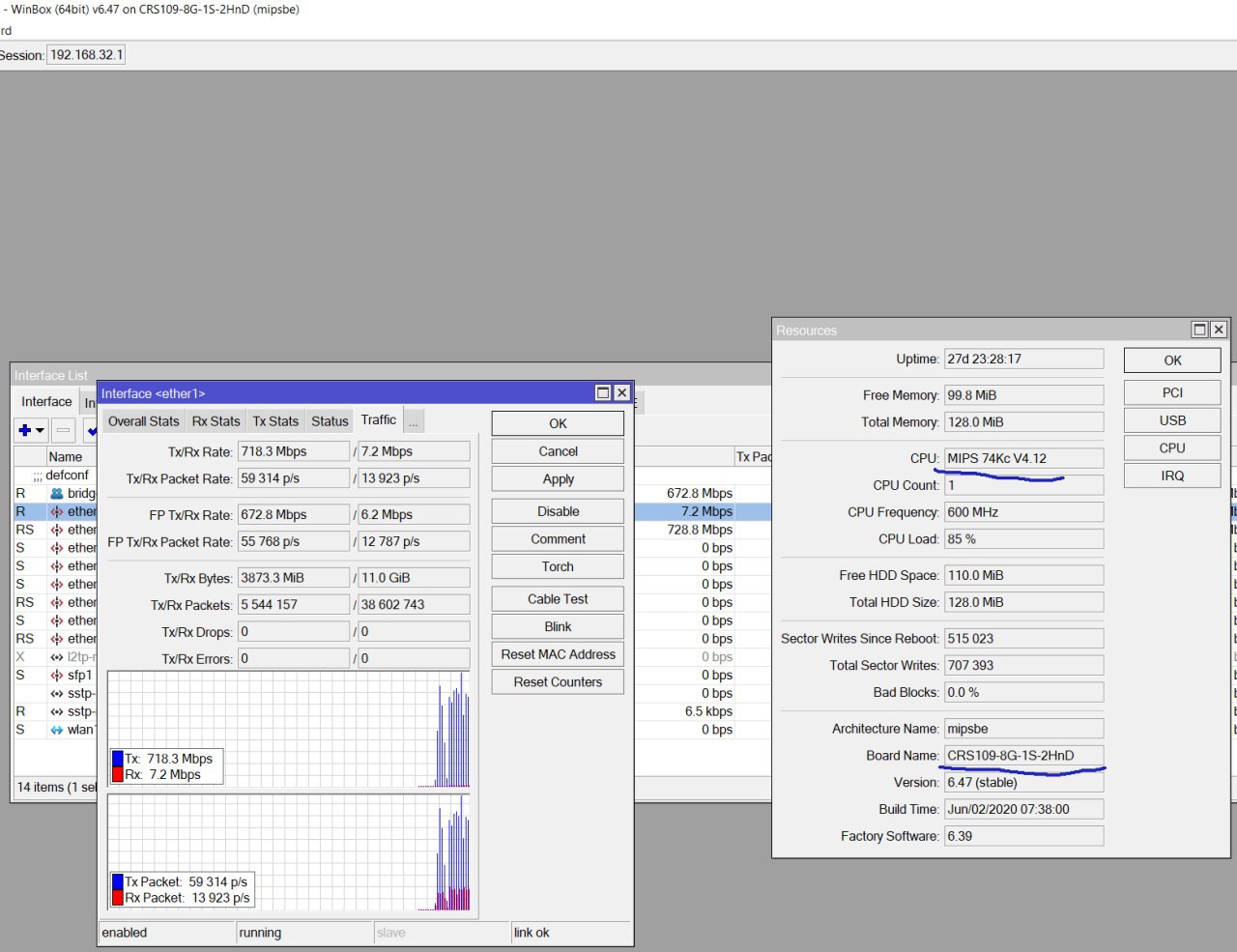Click the Uptime field 27d 23:28:17
Screen dimensions: 1237x952
tap(1024, 359)
